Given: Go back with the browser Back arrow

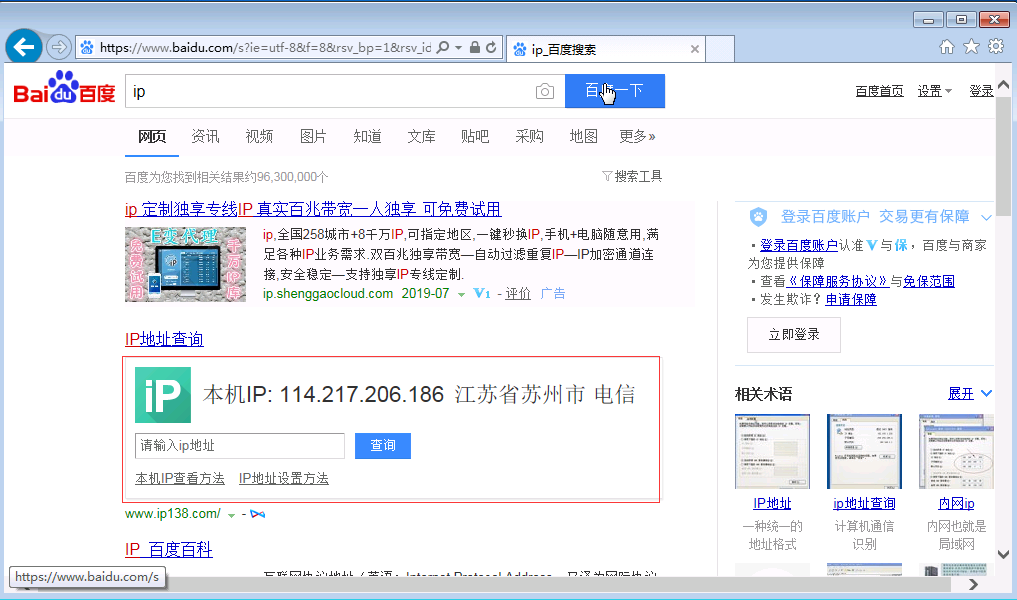Looking at the screenshot, I should click(x=24, y=47).
